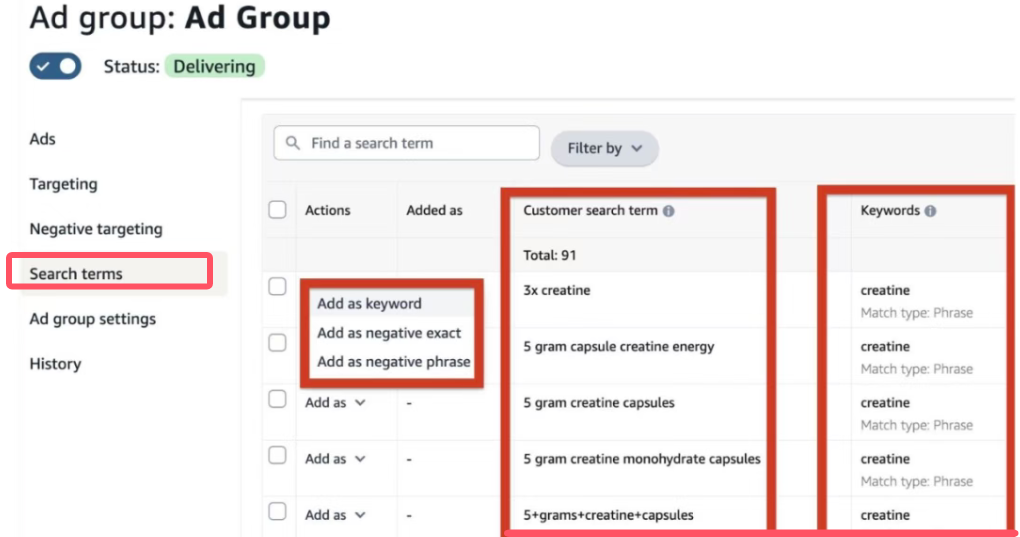Check row 5 gram creatine monohydrate capsules

click(x=278, y=456)
